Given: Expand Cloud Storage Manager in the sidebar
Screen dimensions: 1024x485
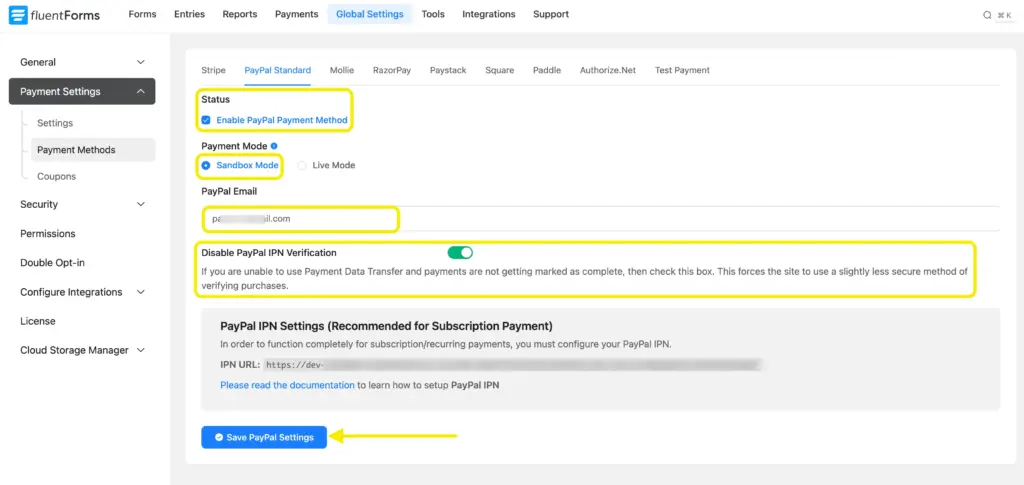Looking at the screenshot, I should (82, 351).
